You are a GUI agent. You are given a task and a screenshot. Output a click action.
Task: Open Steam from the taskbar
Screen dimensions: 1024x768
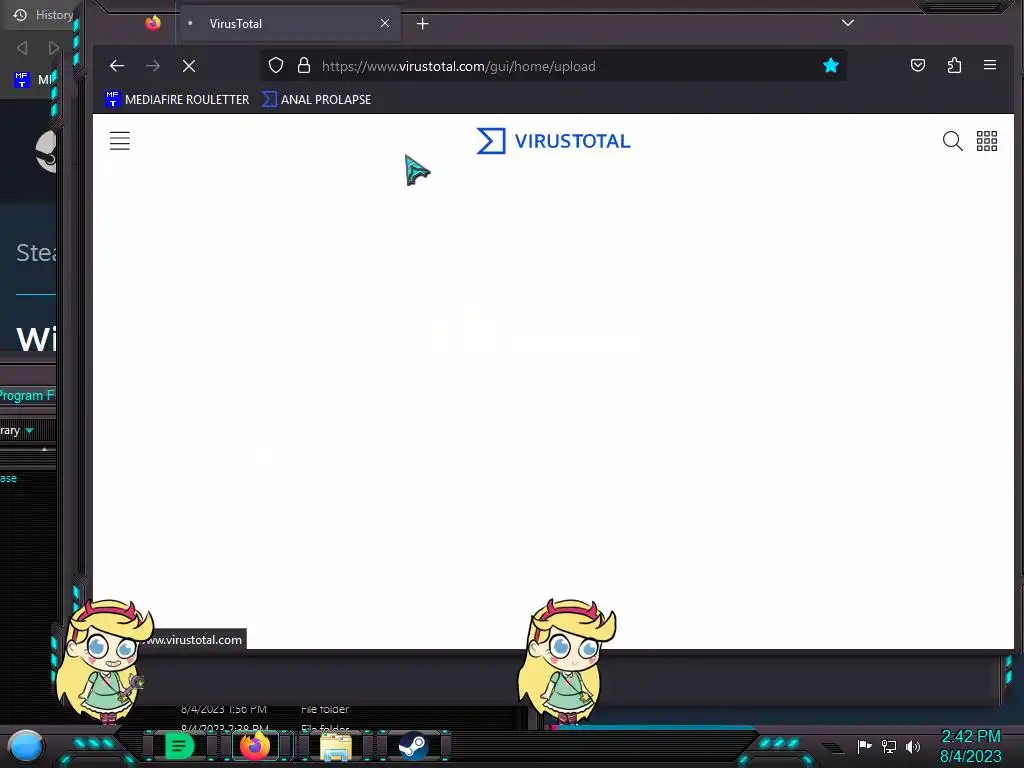pos(413,746)
